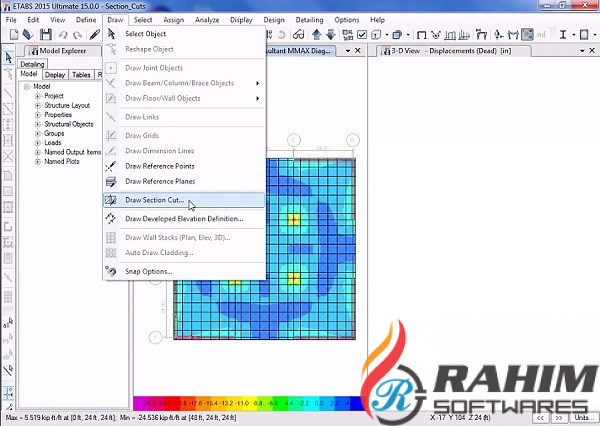This screenshot has height=426, width=600.
Task: Expand the Named Plots tree node
Action: tap(38, 162)
